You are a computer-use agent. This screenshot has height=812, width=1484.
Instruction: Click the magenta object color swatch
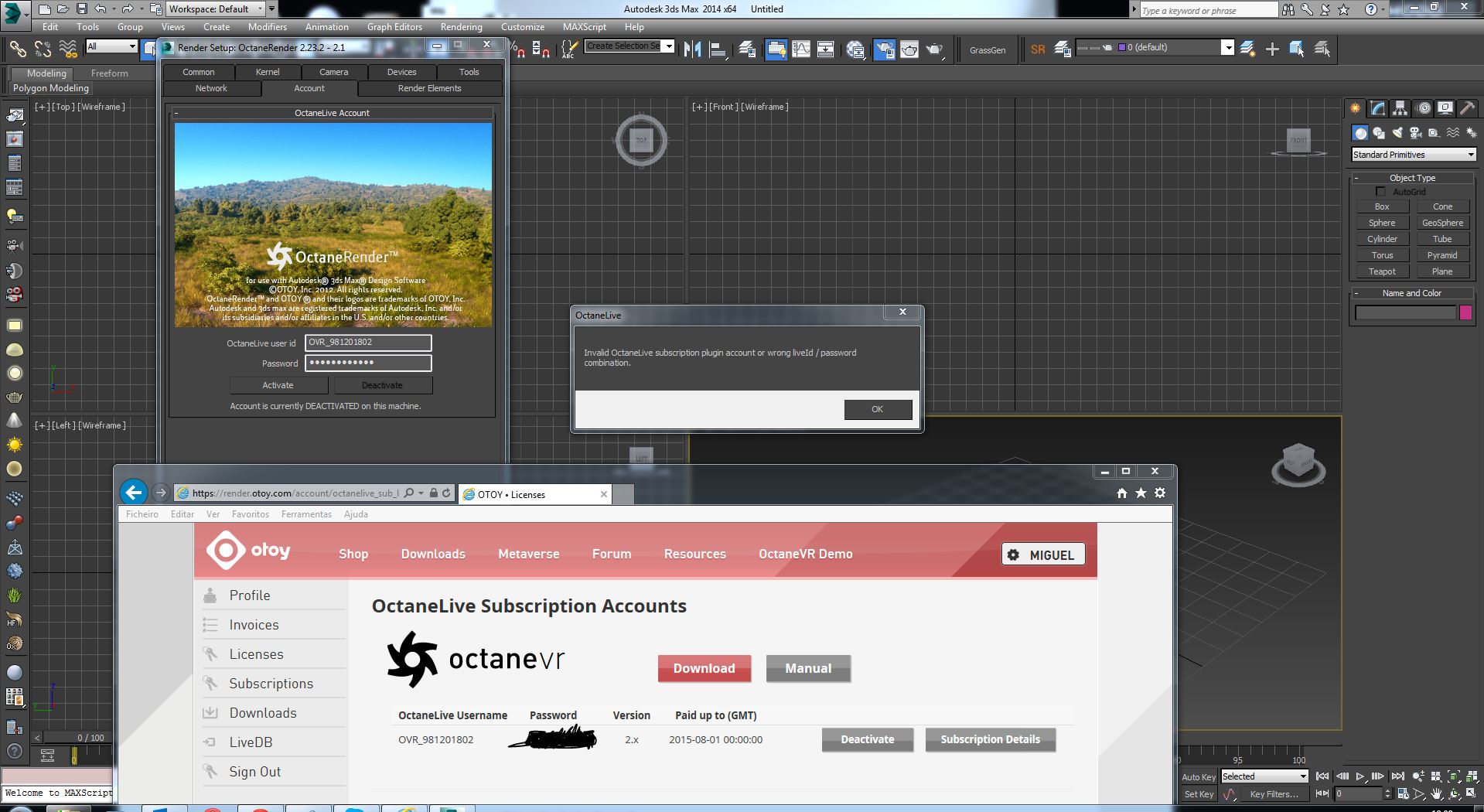tap(1465, 312)
